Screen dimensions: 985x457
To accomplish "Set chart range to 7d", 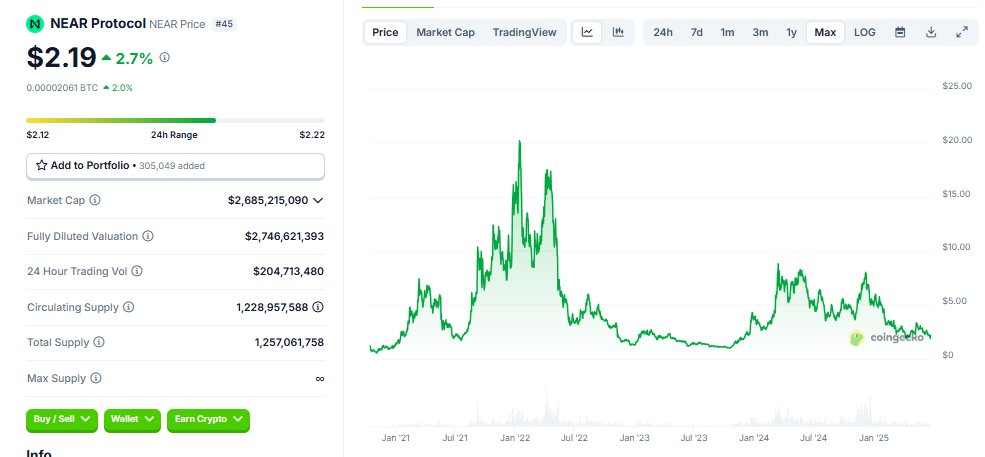I will click(697, 32).
